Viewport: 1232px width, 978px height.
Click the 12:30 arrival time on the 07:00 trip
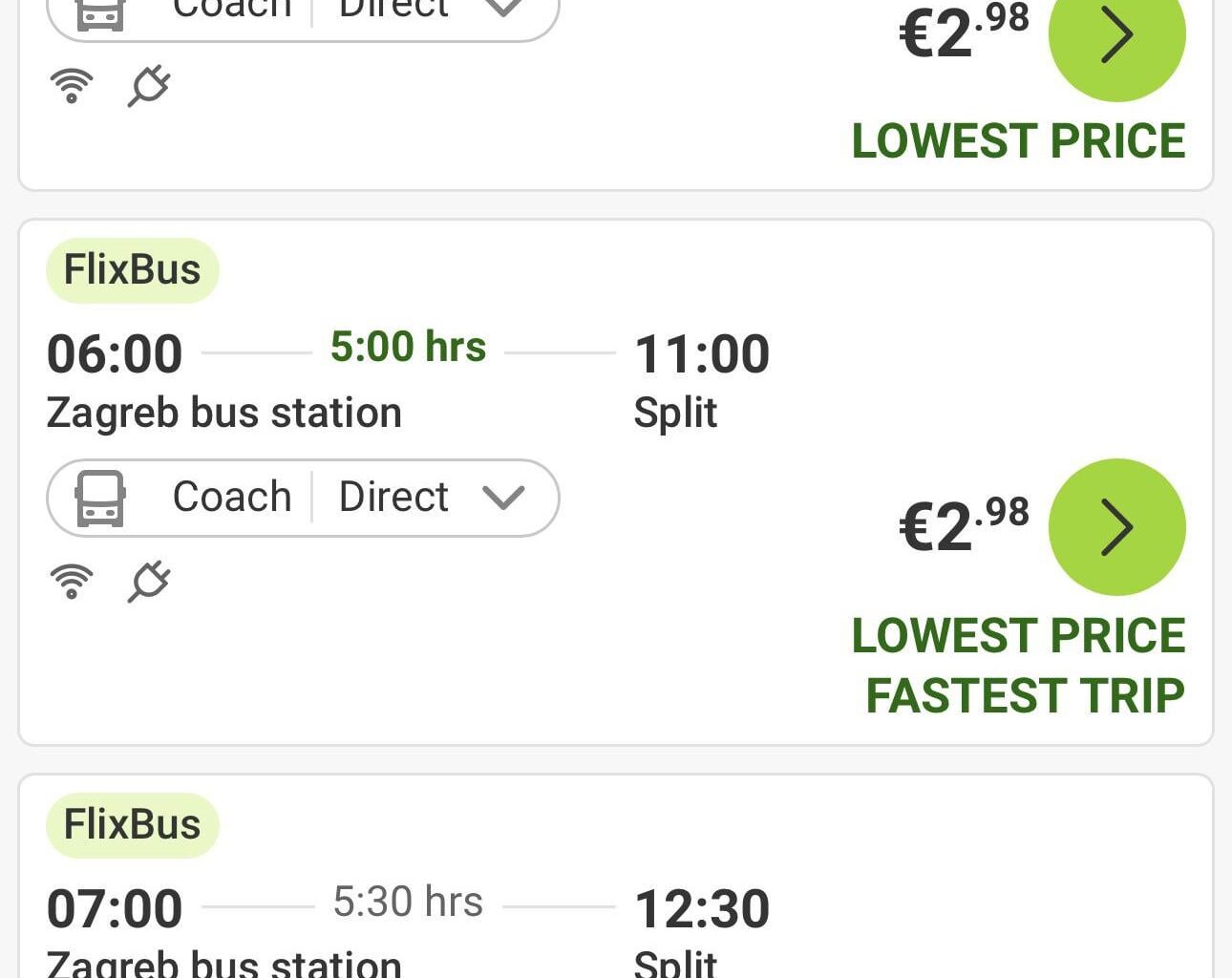(702, 907)
